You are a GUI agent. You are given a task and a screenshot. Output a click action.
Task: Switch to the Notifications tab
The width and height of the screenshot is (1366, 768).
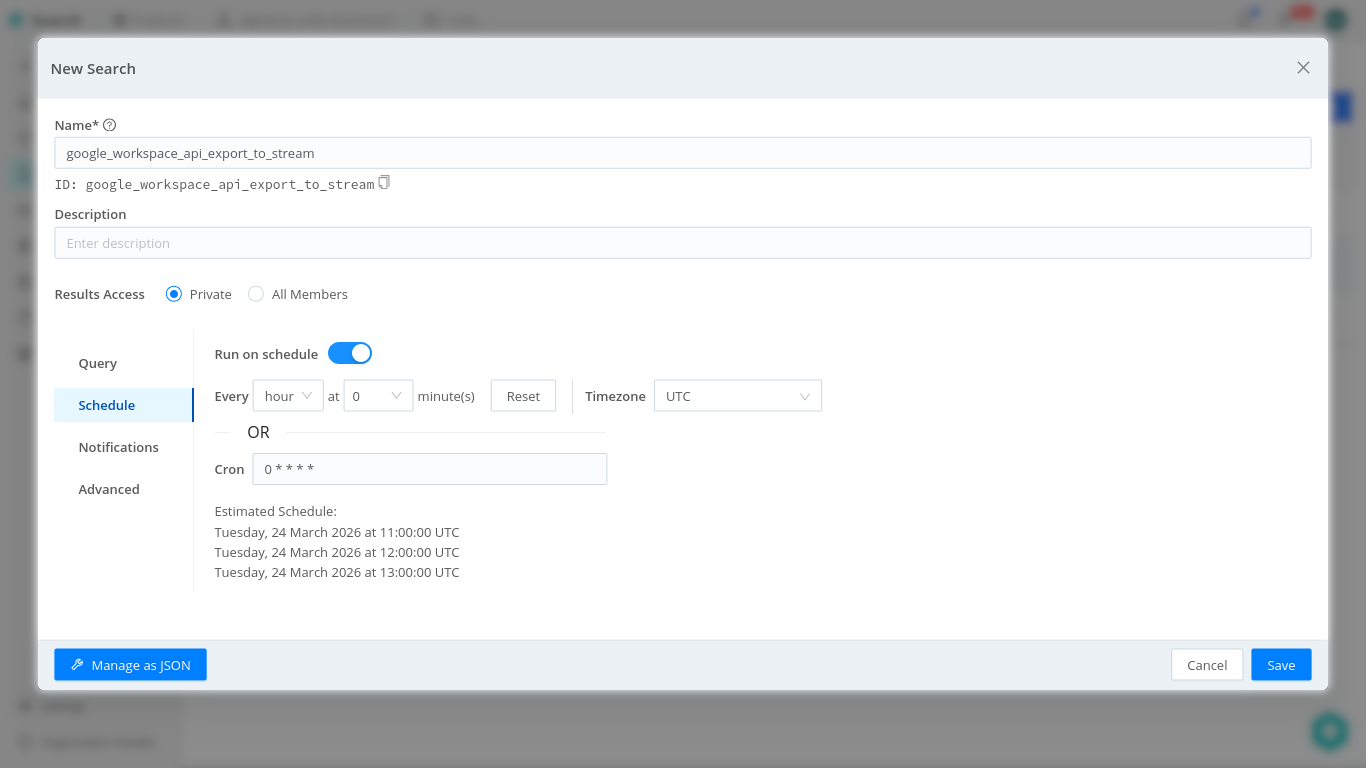click(119, 447)
